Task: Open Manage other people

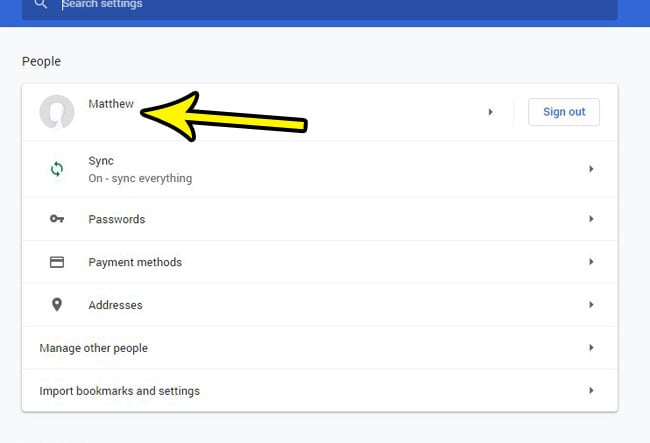Action: (x=320, y=348)
